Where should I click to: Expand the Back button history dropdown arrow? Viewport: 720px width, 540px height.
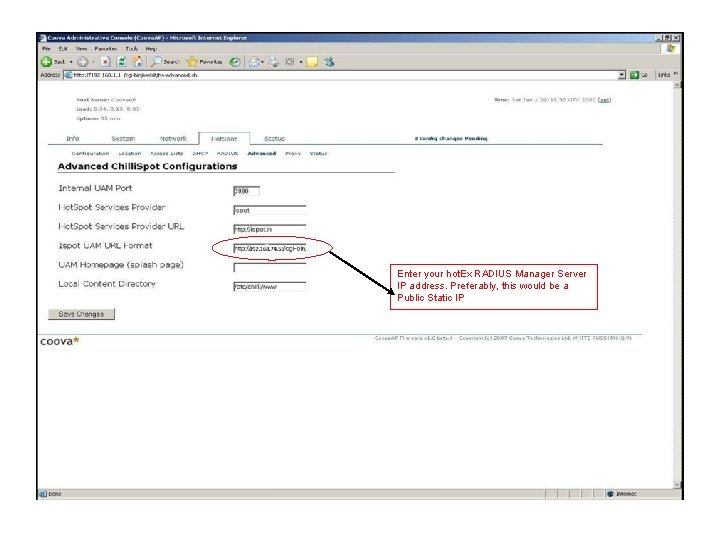tap(71, 62)
